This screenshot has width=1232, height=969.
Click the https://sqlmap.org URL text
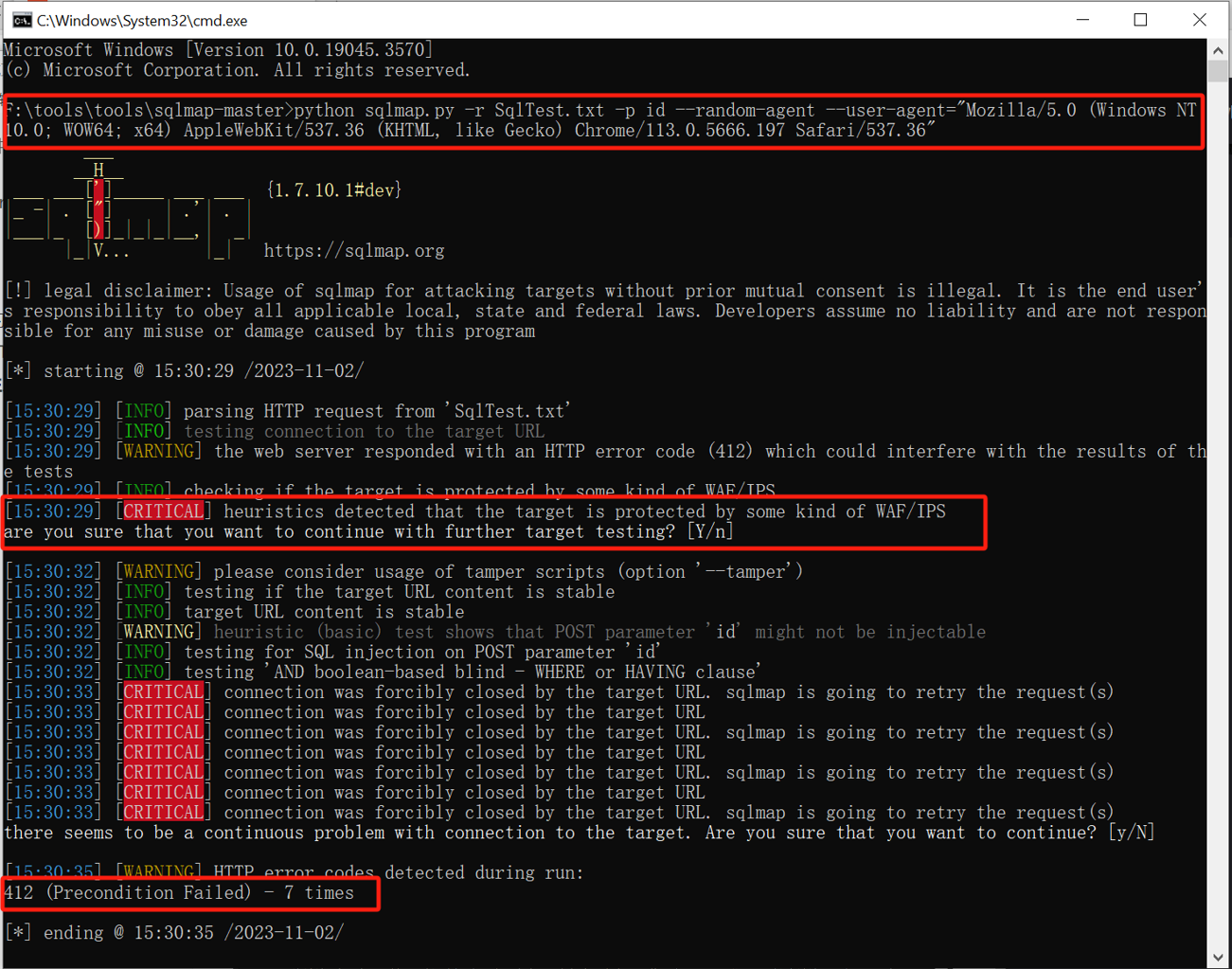354,251
